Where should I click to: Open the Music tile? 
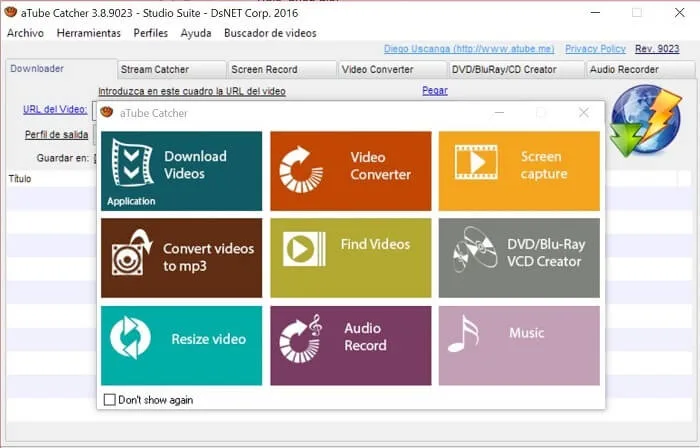tap(519, 345)
